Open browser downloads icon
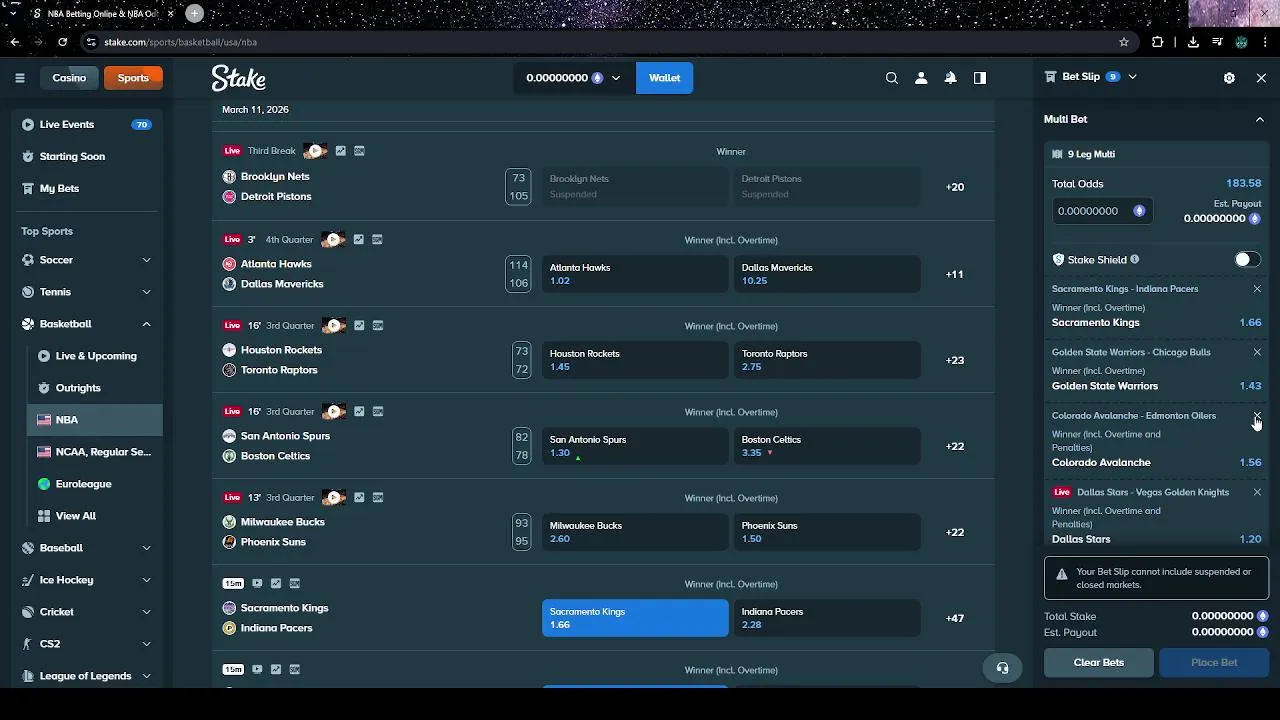Image resolution: width=1280 pixels, height=720 pixels. (x=1193, y=42)
